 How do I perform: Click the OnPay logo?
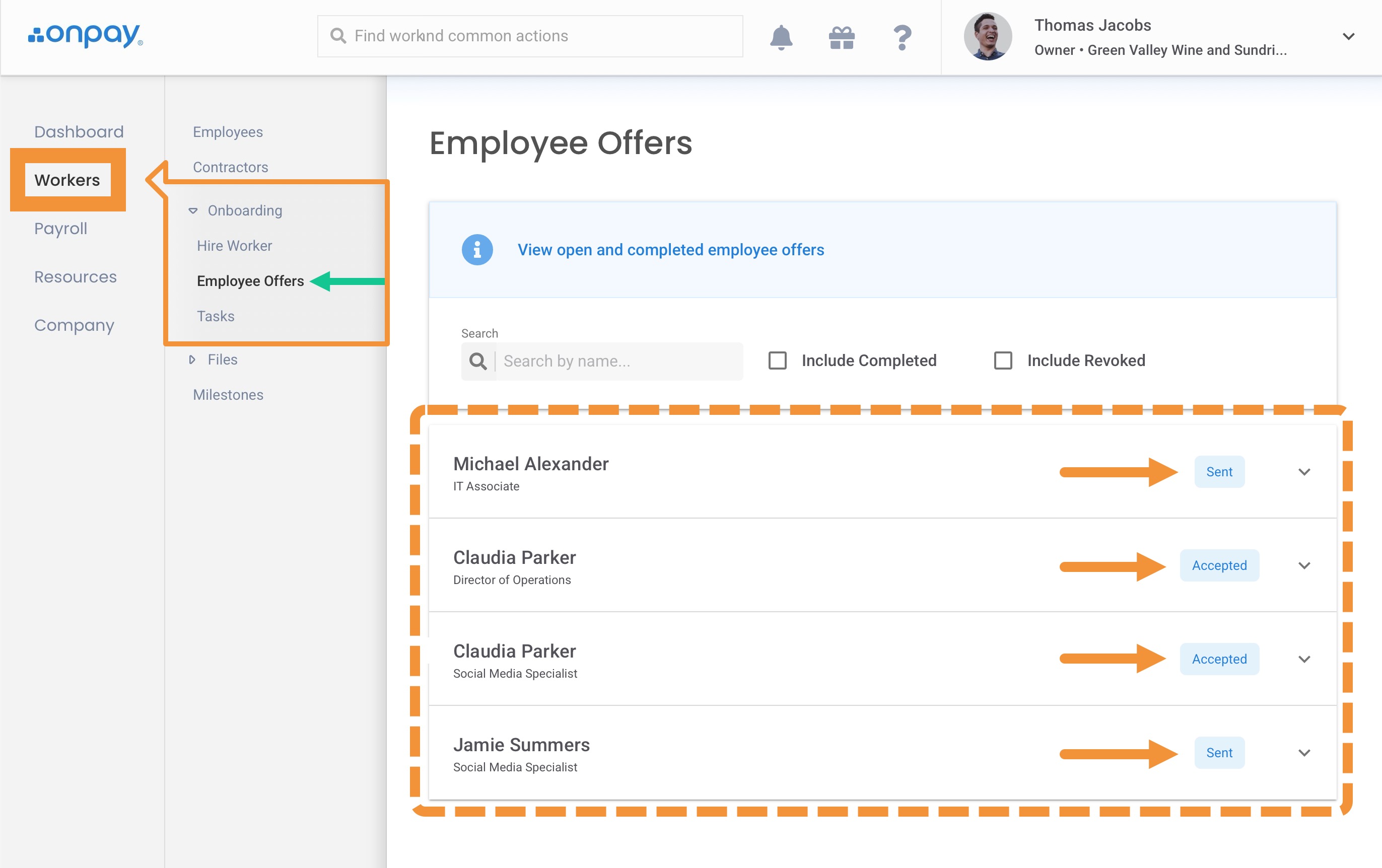coord(86,36)
